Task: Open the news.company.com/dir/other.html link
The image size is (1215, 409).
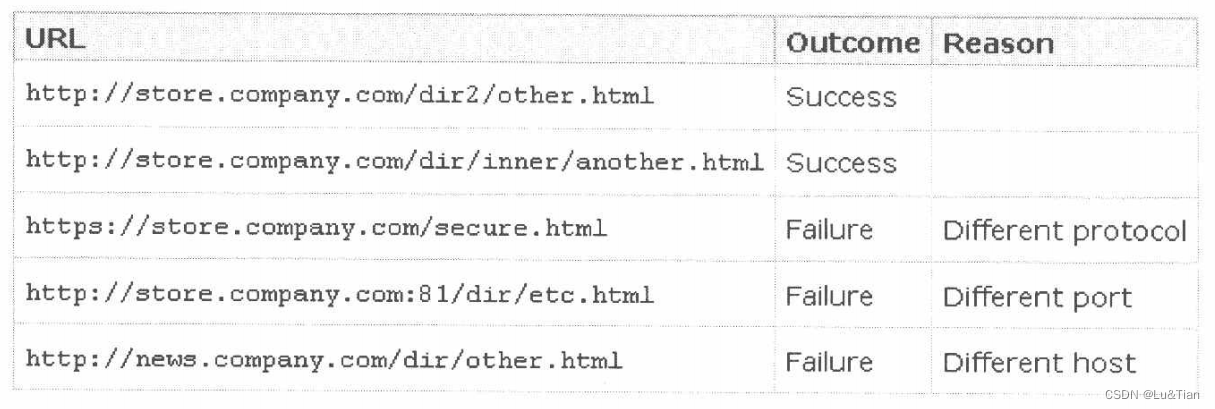Action: (x=323, y=361)
